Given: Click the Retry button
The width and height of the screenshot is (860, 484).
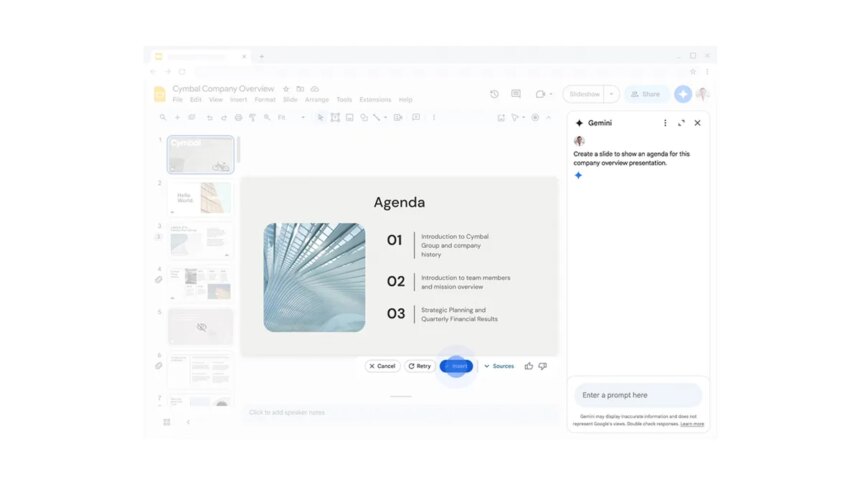Looking at the screenshot, I should tap(419, 366).
